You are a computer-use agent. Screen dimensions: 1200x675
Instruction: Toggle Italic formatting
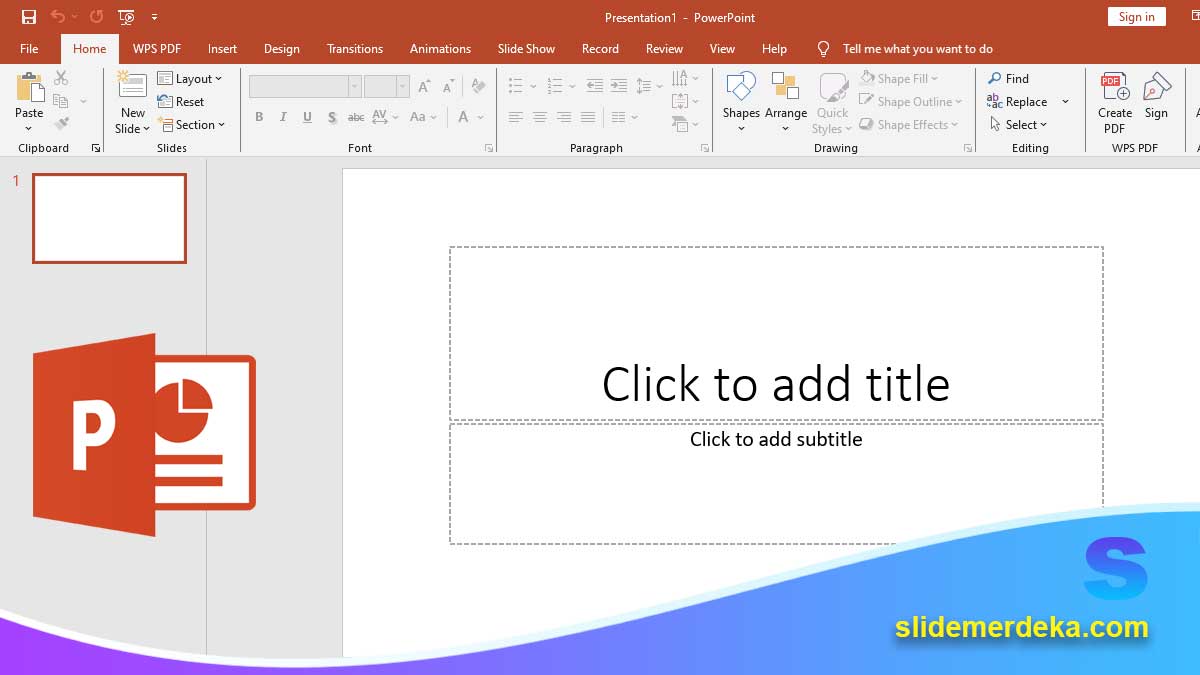(x=283, y=117)
